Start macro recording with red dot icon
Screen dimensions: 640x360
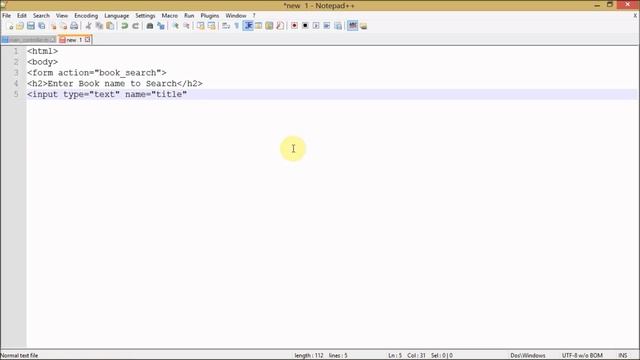click(294, 26)
